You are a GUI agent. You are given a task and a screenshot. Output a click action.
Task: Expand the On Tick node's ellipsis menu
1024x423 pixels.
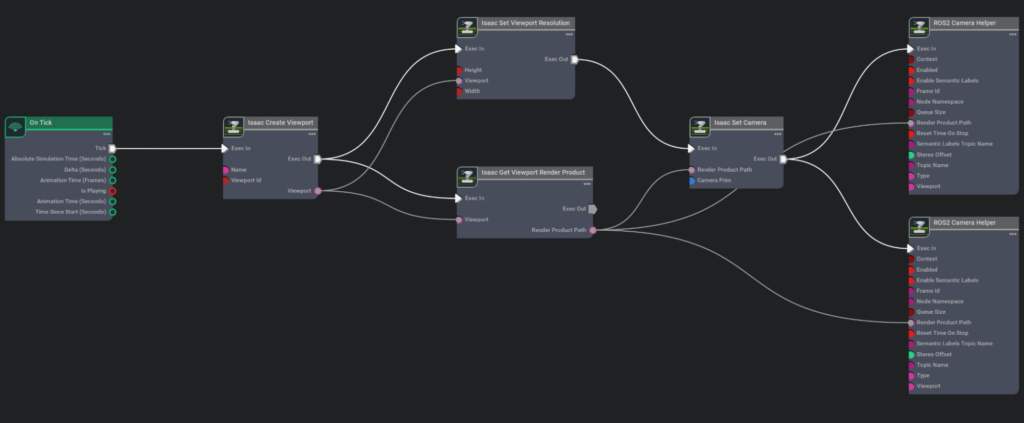coord(106,134)
